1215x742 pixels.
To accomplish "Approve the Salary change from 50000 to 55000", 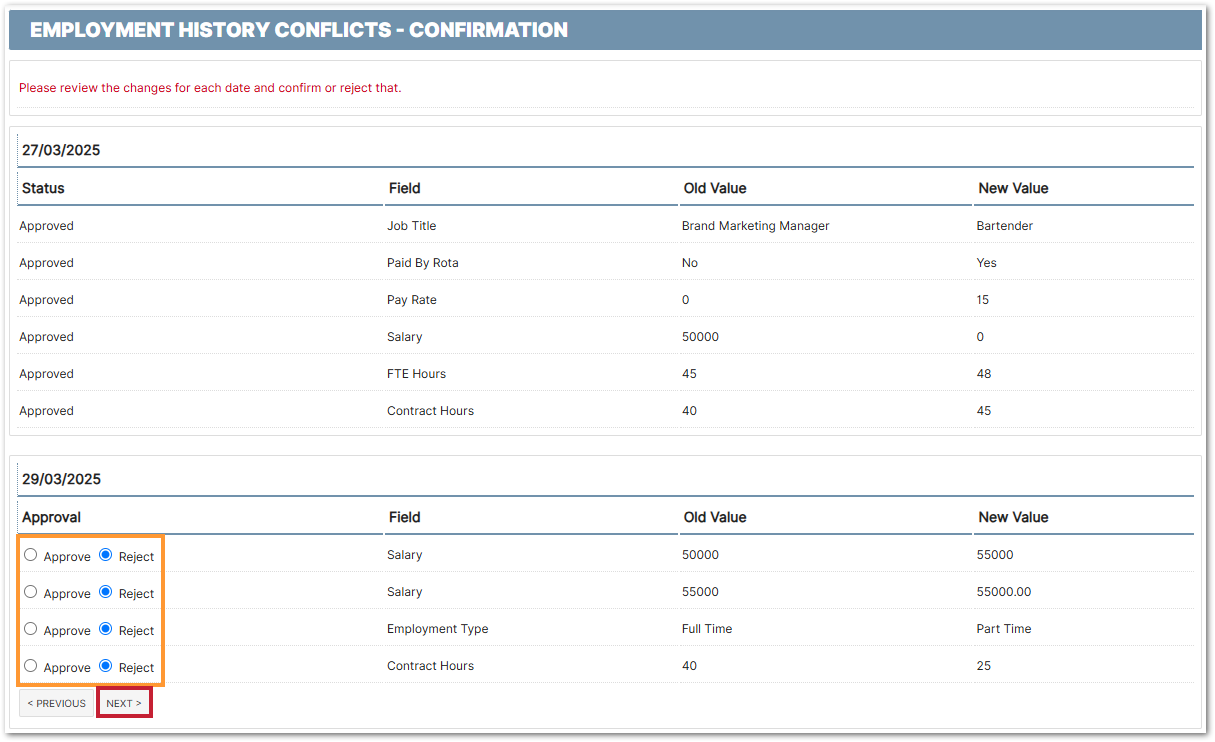I will coord(31,555).
